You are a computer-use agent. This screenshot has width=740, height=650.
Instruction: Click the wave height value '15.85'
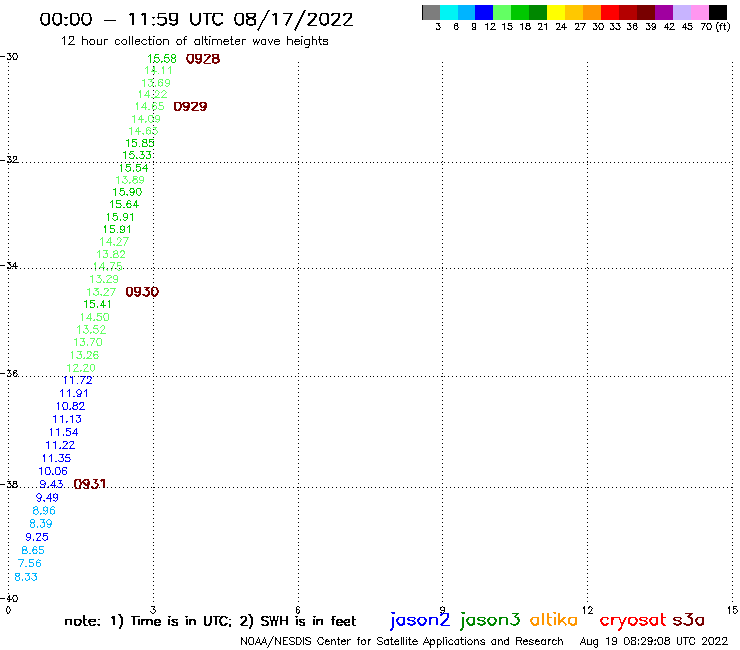click(140, 143)
